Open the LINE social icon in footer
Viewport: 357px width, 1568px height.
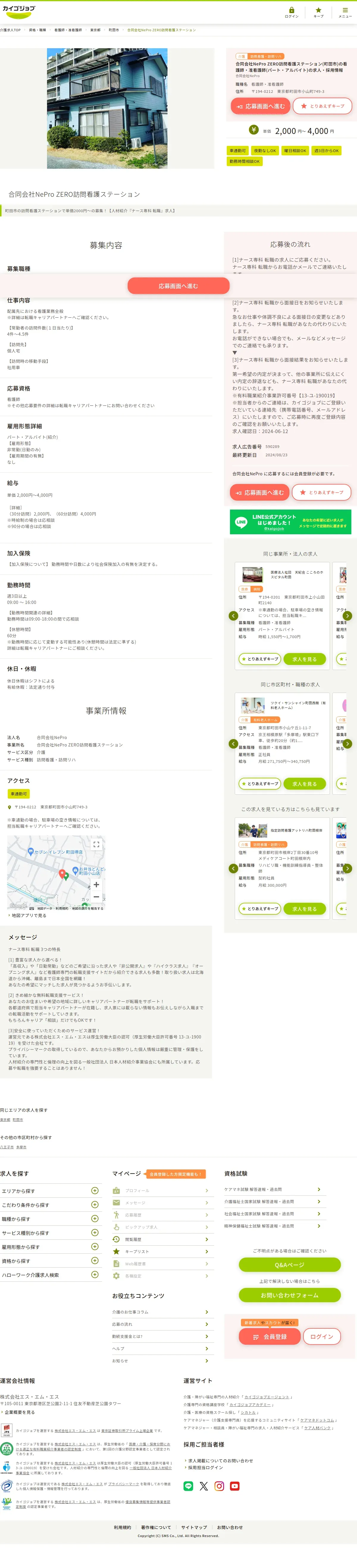pyautogui.click(x=188, y=1486)
